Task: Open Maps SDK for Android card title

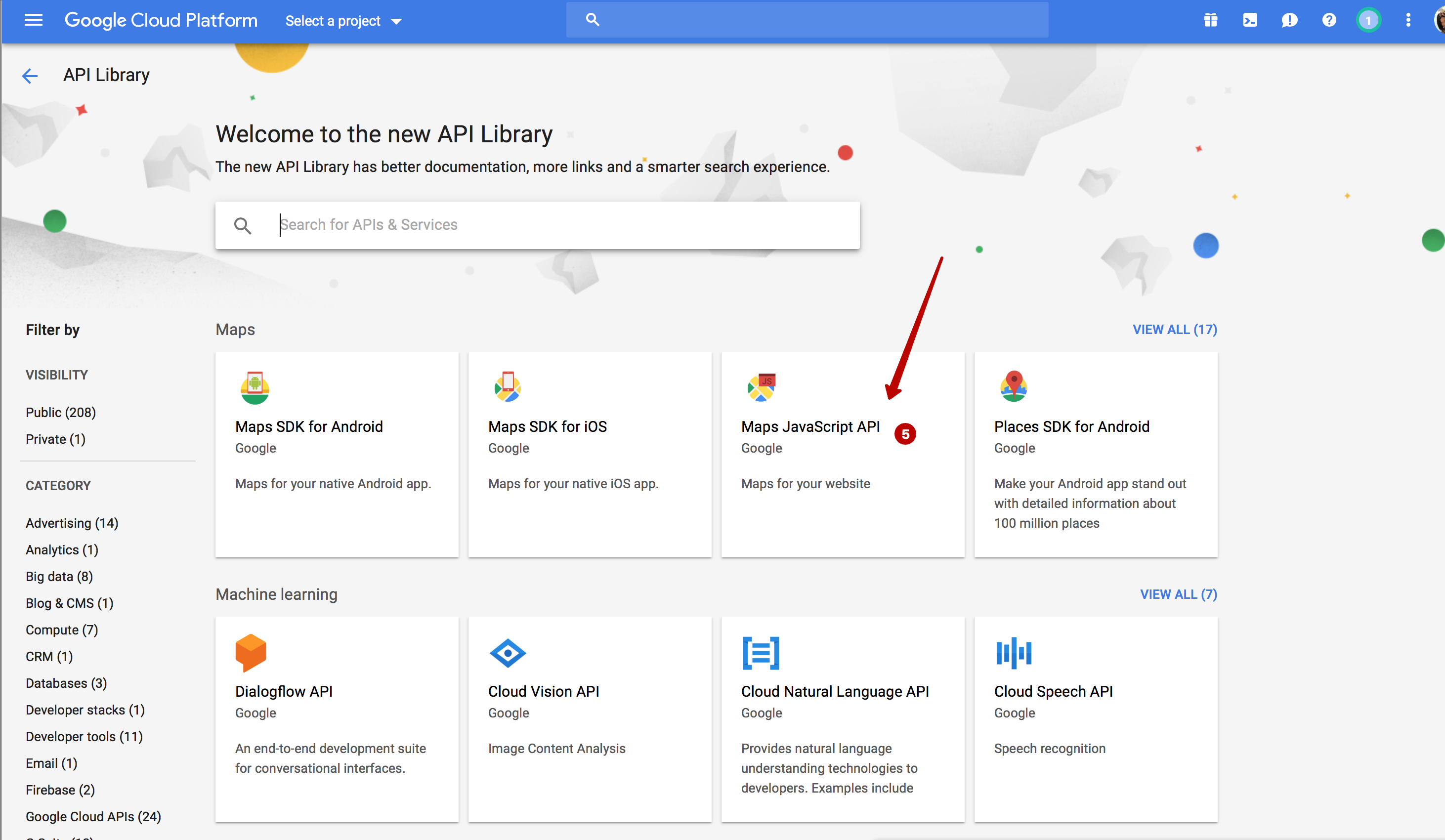Action: [x=309, y=426]
